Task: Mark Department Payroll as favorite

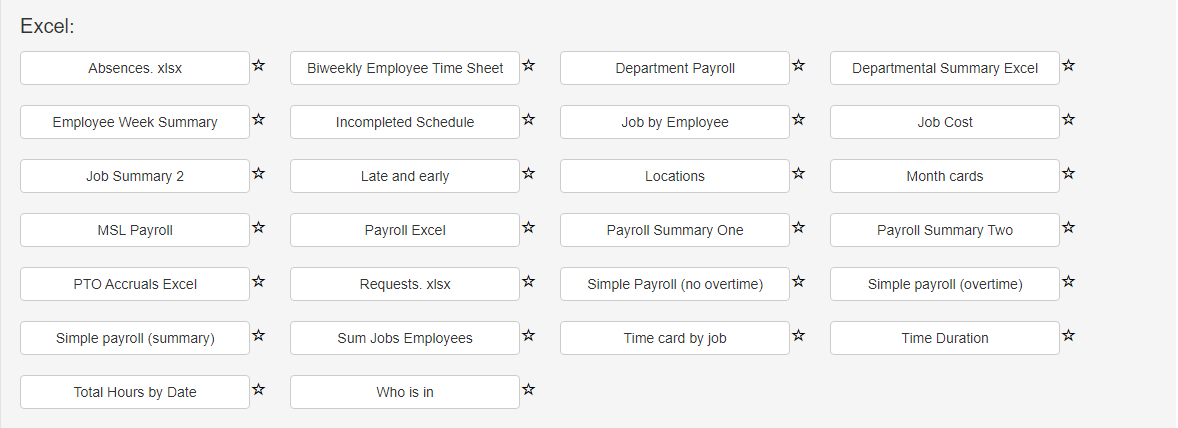Action: pos(799,65)
